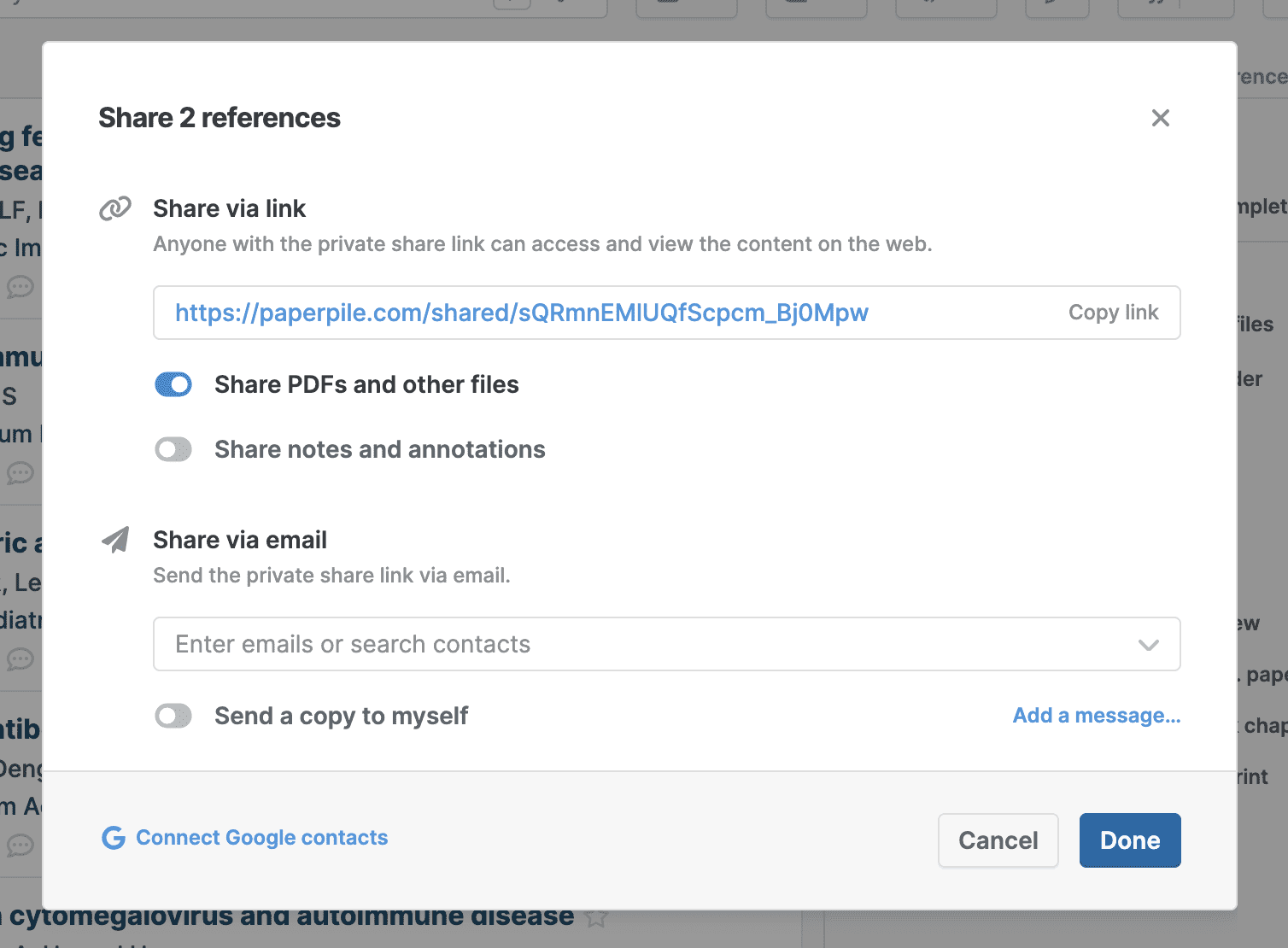The height and width of the screenshot is (948, 1288).
Task: Click the Google G logo icon
Action: (114, 838)
